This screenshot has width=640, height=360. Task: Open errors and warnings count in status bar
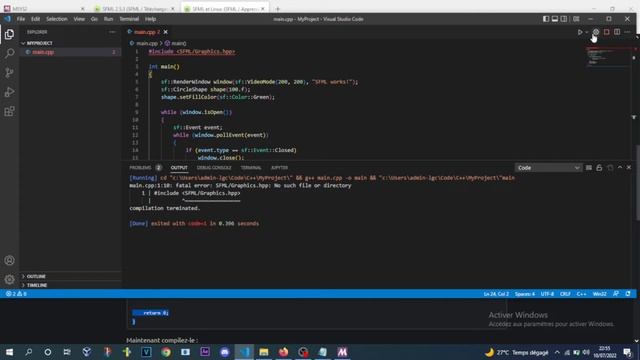click(x=16, y=294)
